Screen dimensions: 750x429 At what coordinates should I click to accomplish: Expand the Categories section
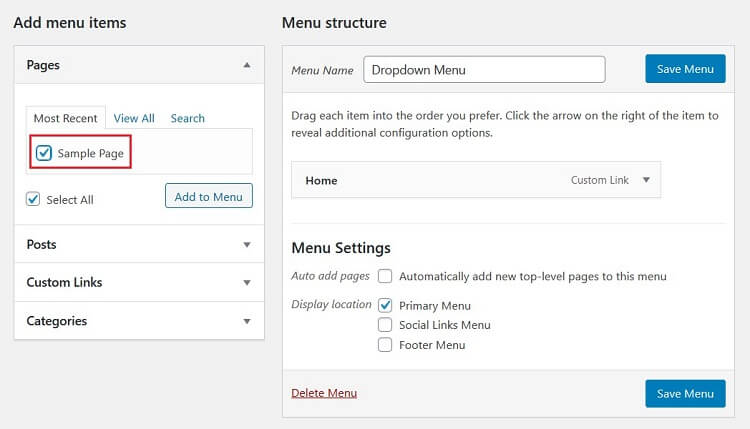coord(247,321)
